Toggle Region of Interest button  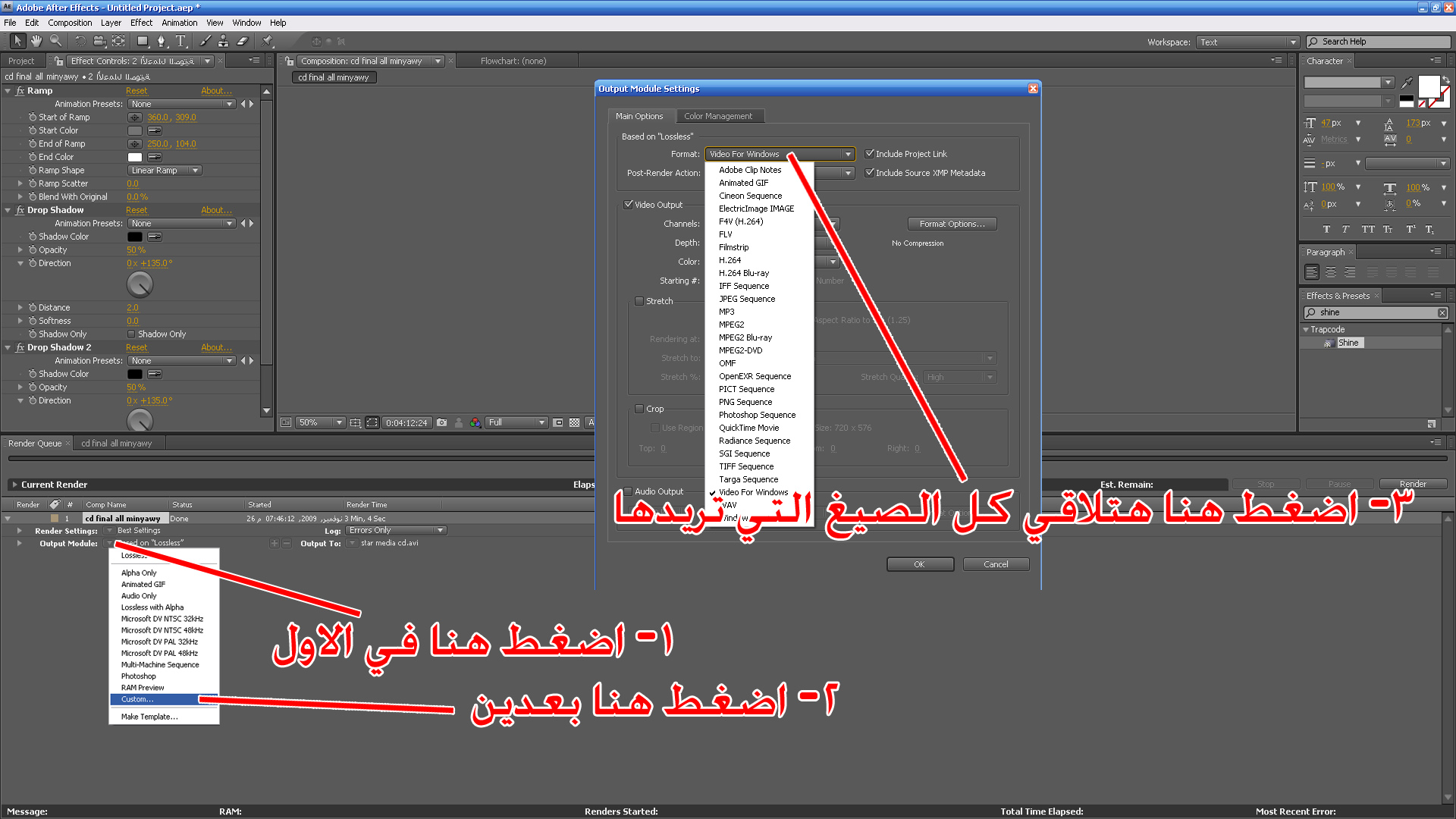(x=558, y=422)
